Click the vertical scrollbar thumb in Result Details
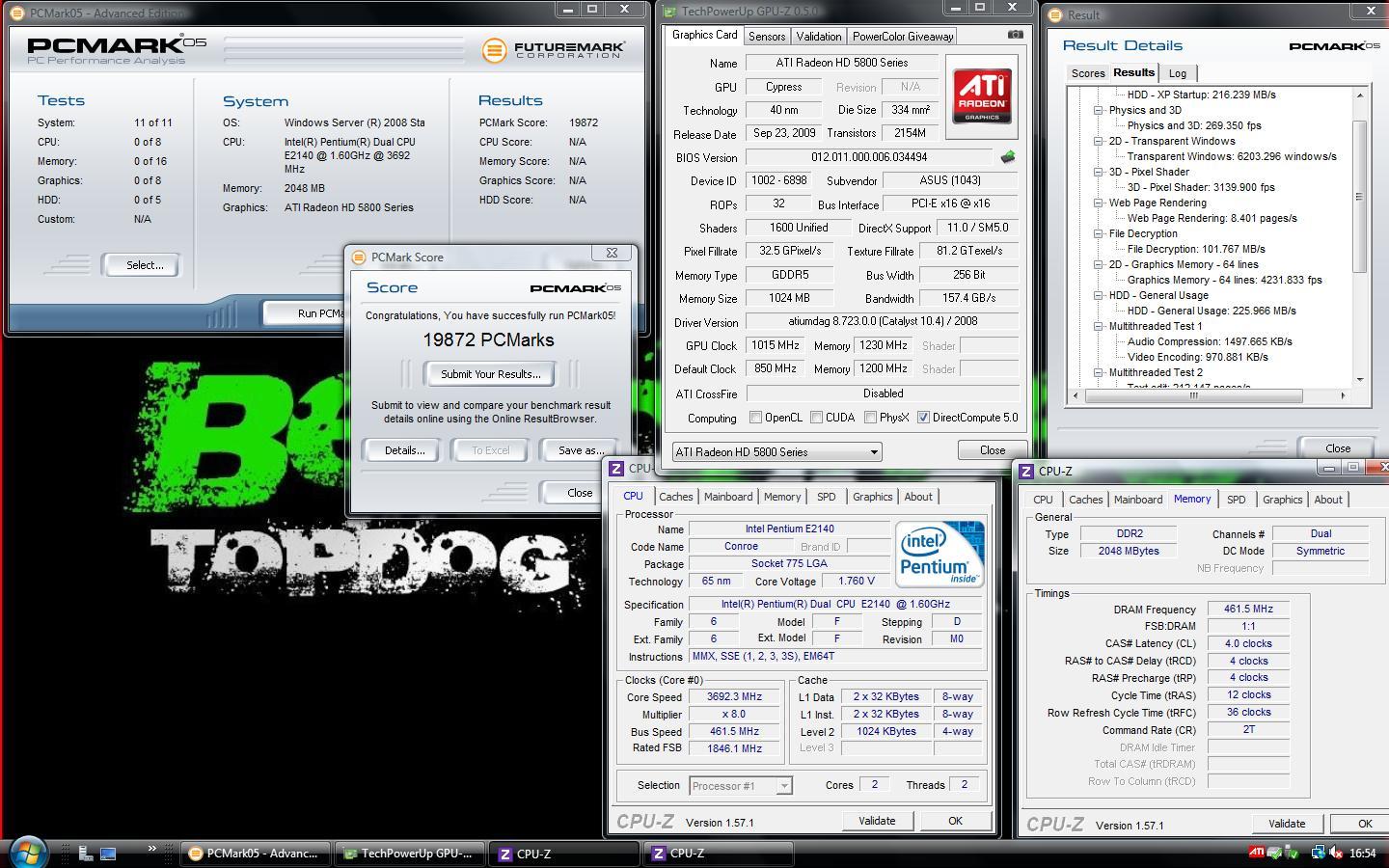This screenshot has height=868, width=1389. pyautogui.click(x=1360, y=196)
